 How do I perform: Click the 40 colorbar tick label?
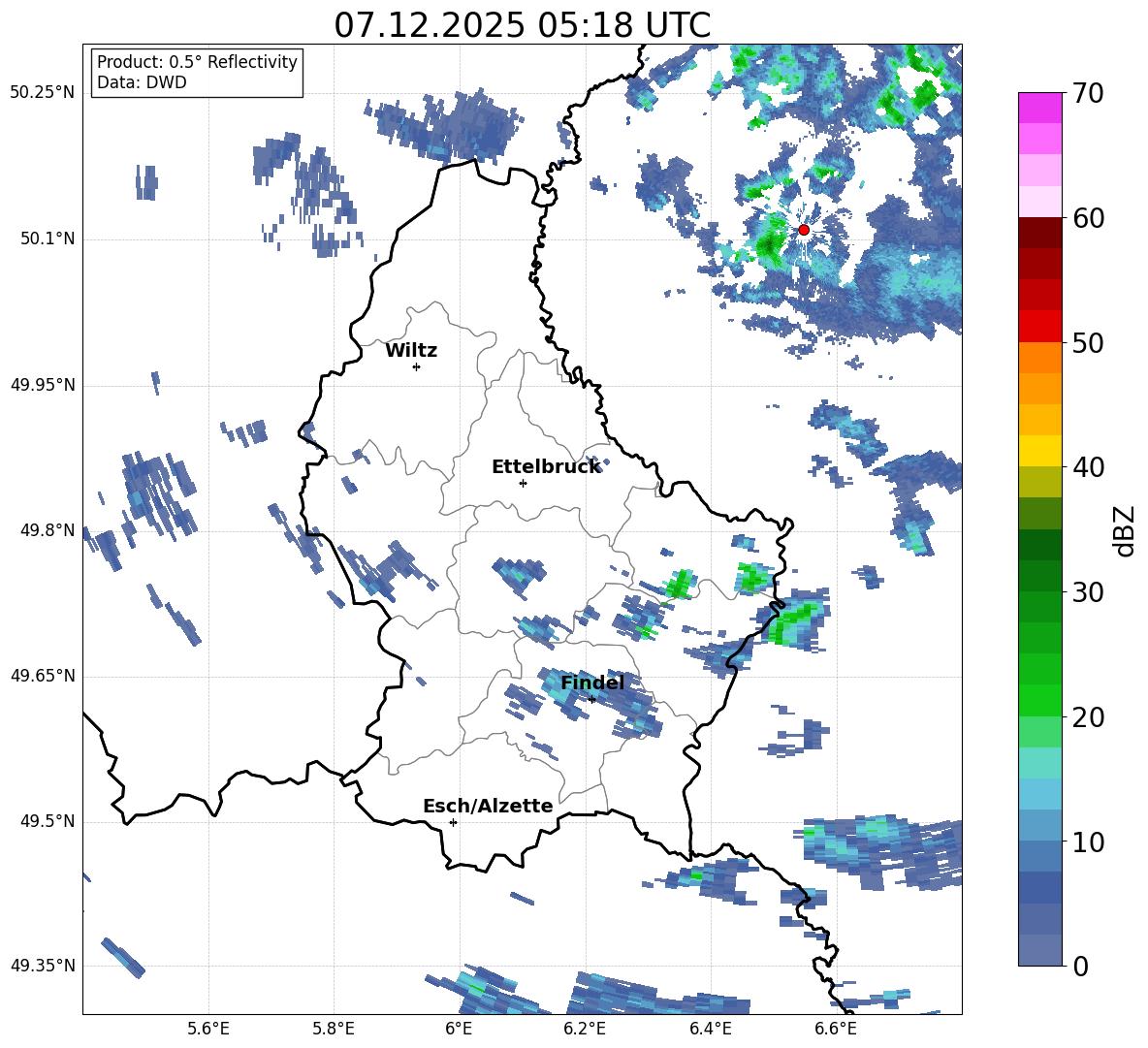pyautogui.click(x=1088, y=467)
